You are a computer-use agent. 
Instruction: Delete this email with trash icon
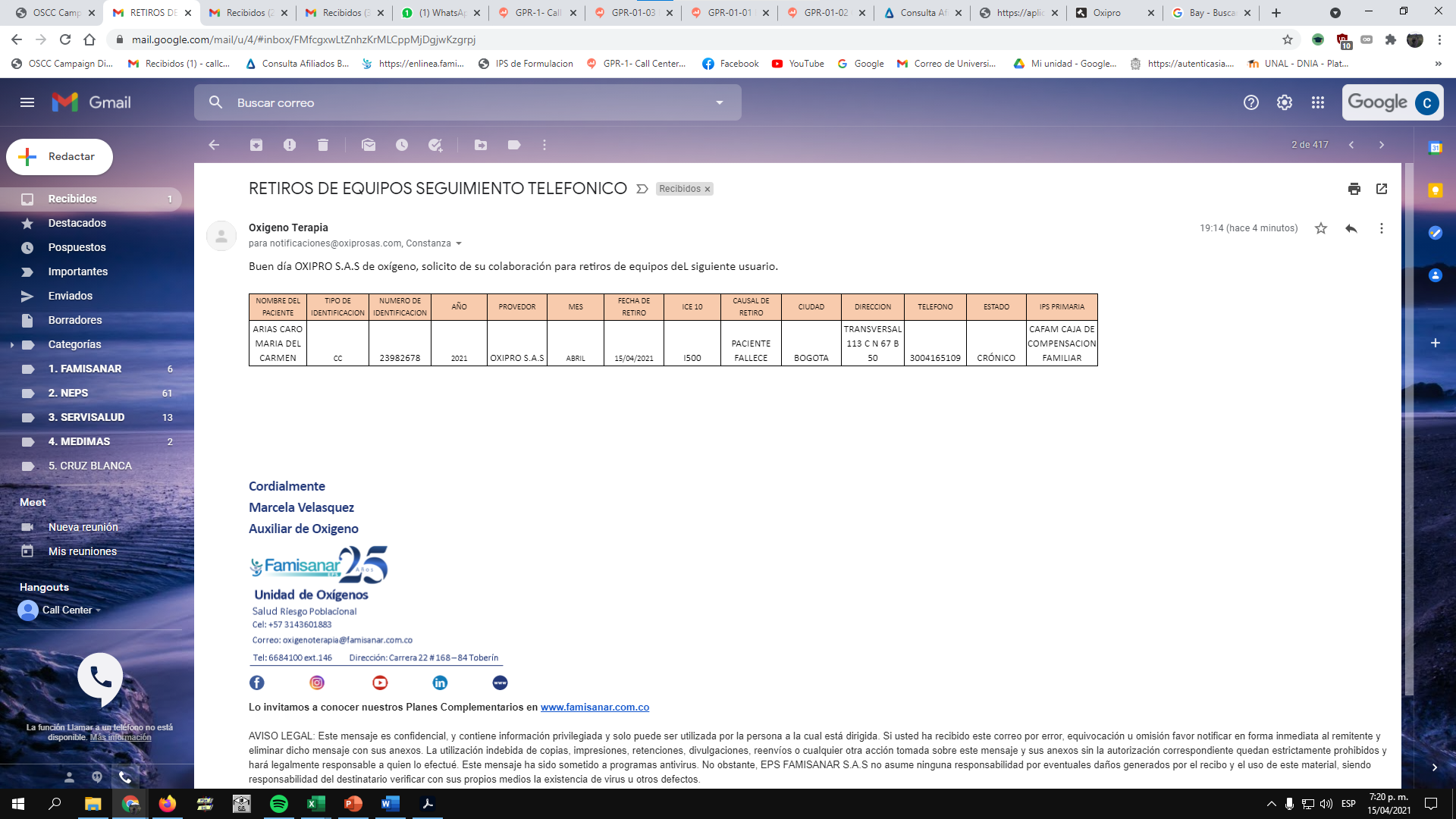click(323, 145)
